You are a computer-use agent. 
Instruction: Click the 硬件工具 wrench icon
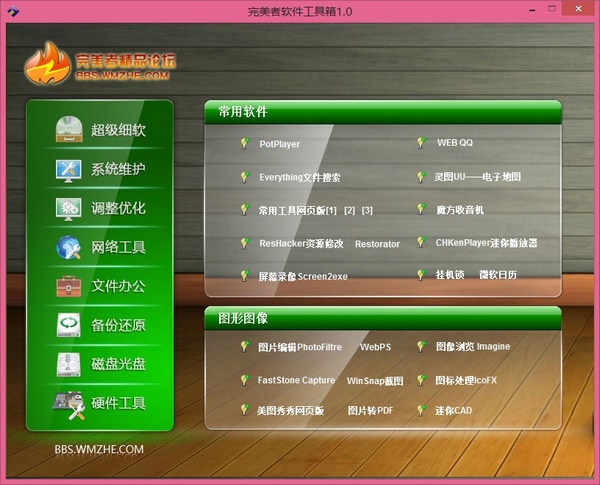point(68,403)
